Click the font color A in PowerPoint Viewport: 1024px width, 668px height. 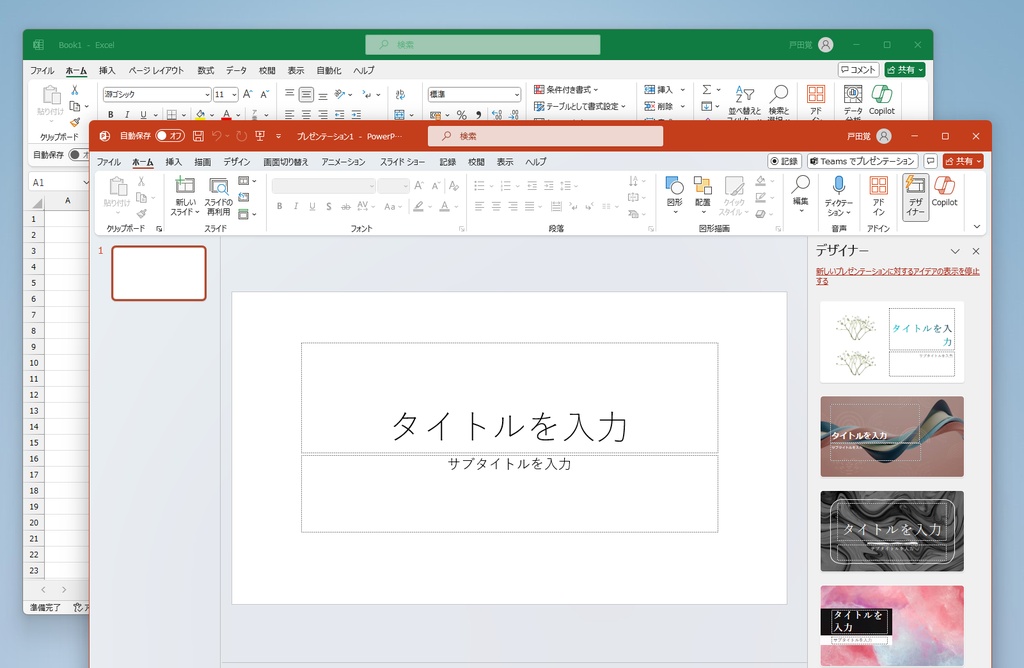point(444,206)
